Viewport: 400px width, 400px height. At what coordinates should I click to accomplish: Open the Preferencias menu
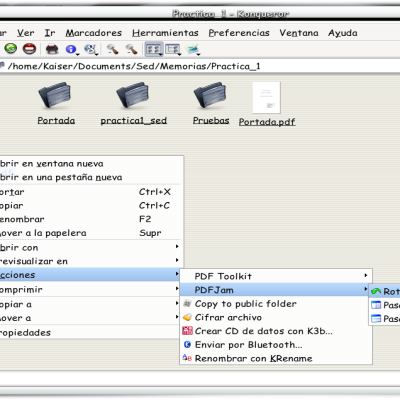(239, 33)
